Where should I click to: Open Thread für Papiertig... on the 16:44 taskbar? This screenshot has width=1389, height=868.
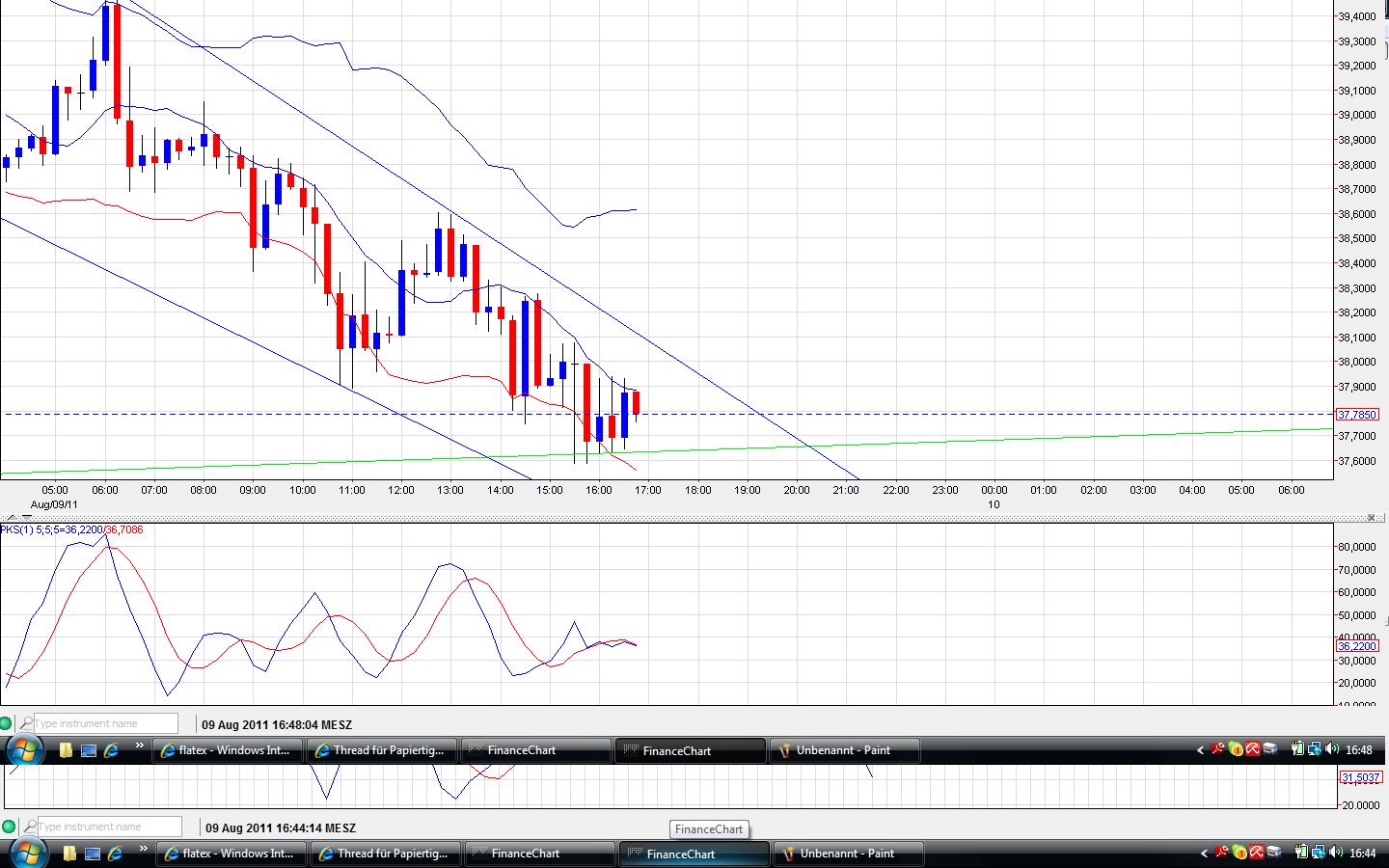386,854
